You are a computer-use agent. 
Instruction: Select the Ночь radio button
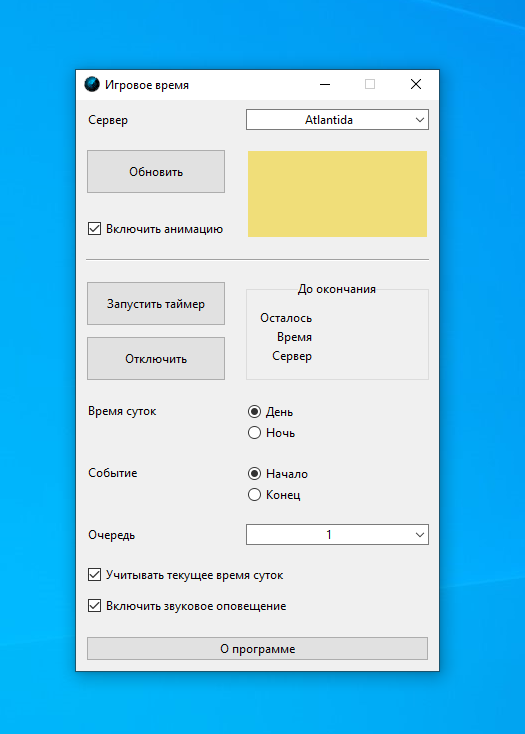pos(255,433)
